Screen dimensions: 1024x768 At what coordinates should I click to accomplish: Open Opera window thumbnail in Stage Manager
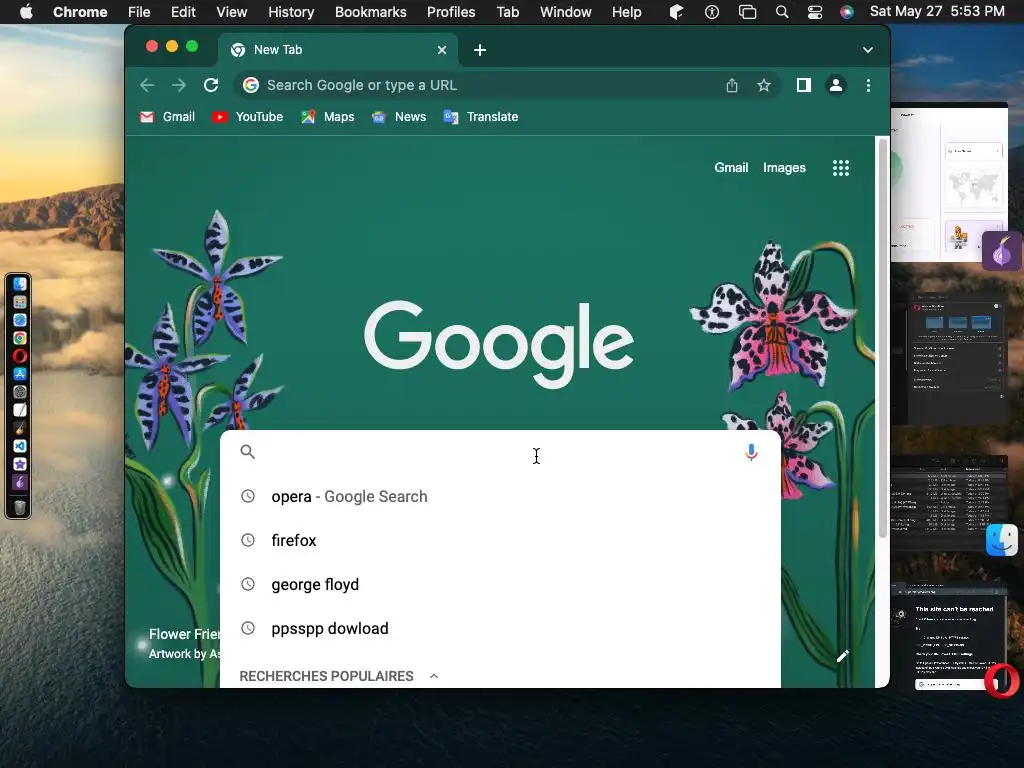(x=950, y=635)
